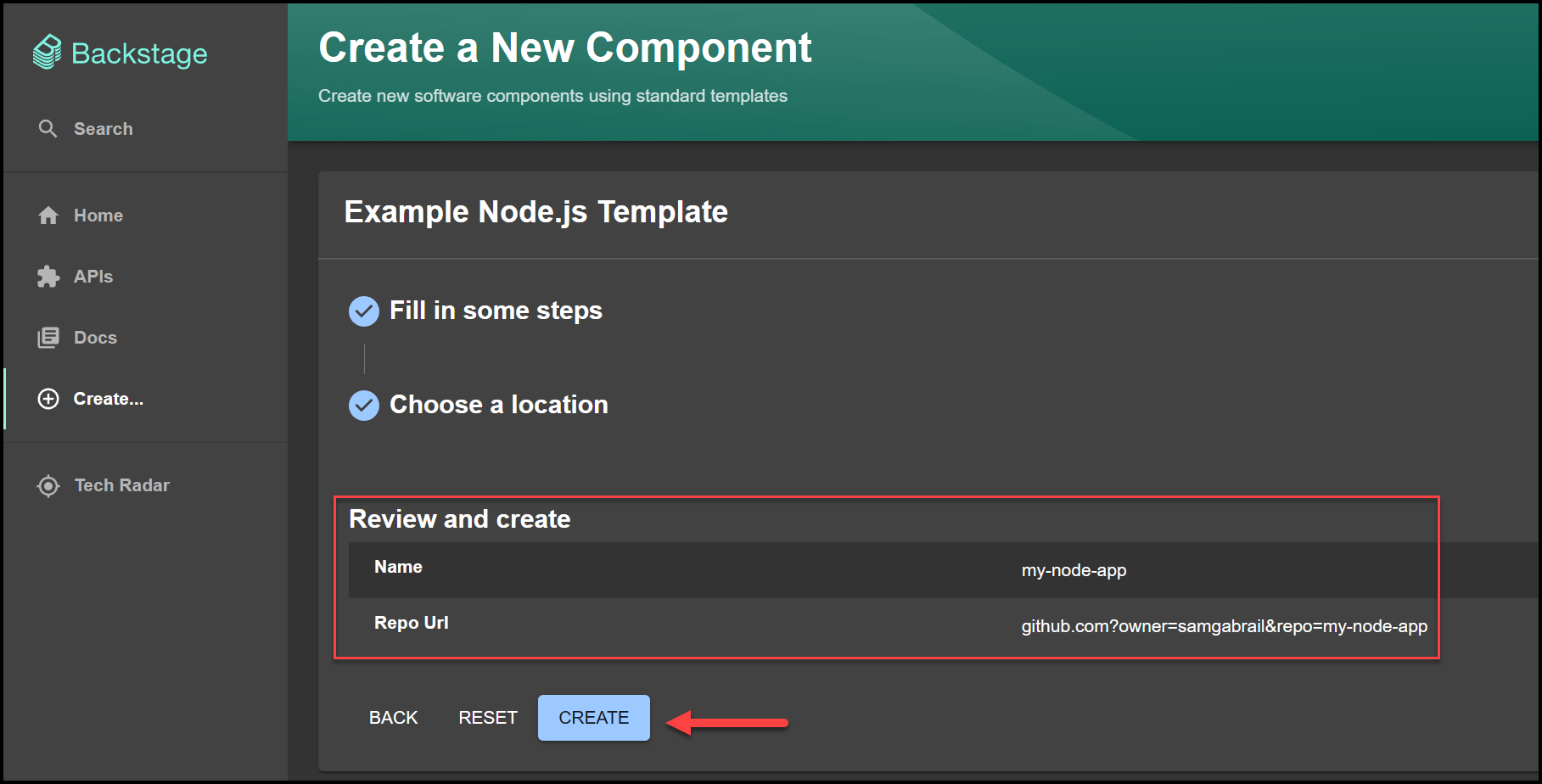Switch to the Home navigation item
This screenshot has height=784, width=1542.
click(x=98, y=215)
